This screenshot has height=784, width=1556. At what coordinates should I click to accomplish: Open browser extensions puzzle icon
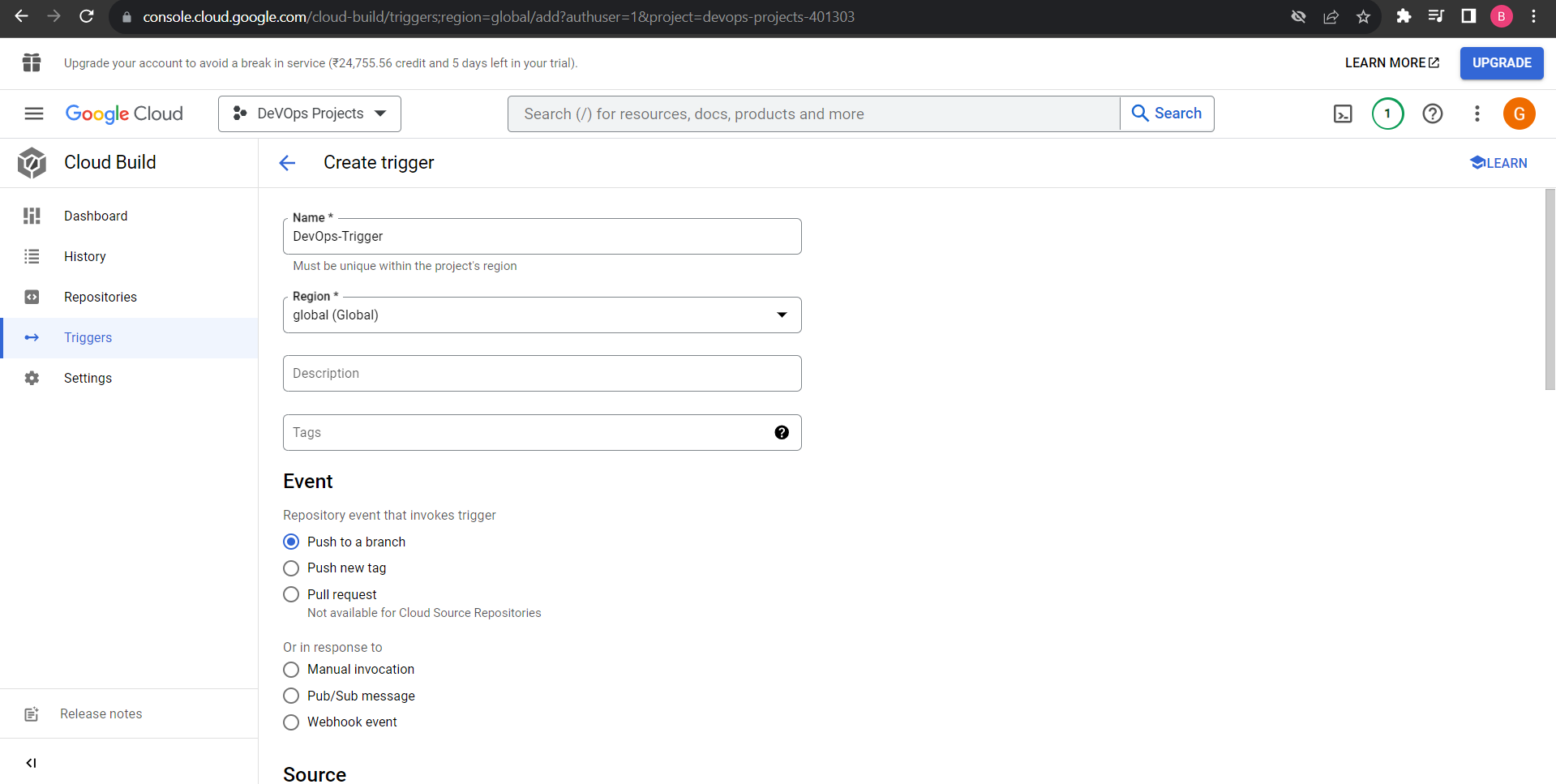(1404, 16)
